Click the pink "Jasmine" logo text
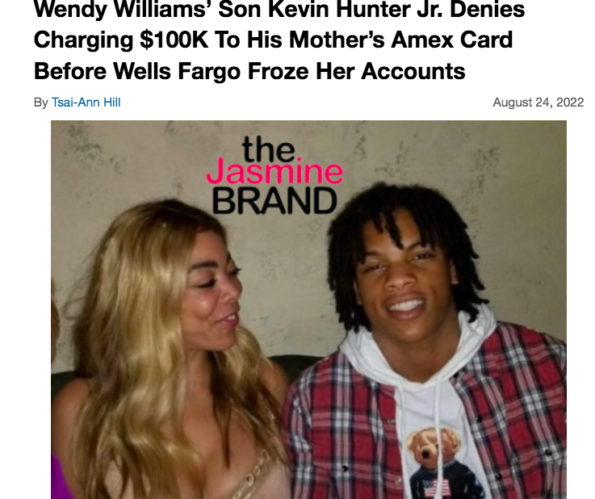The width and height of the screenshot is (595, 499). tap(275, 173)
